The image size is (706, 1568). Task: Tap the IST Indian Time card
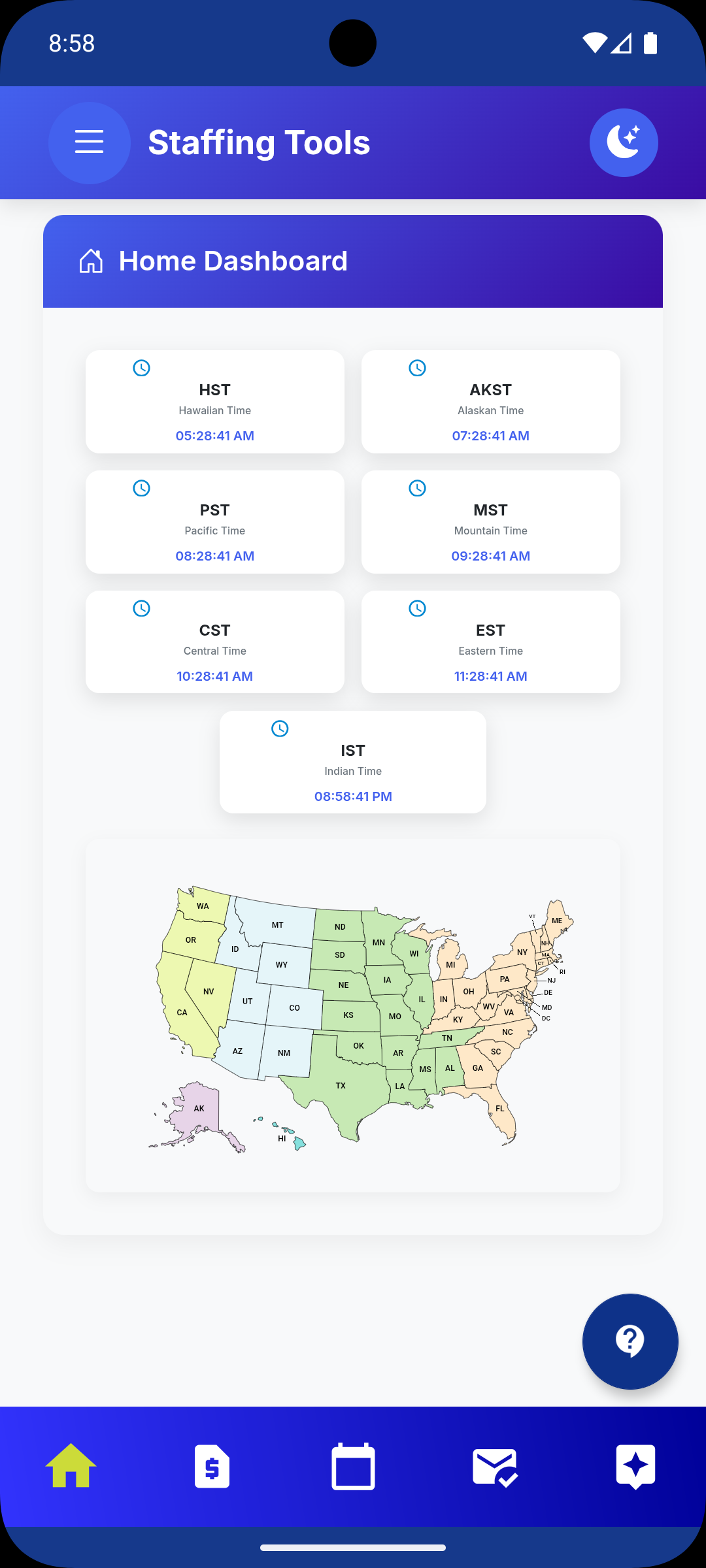[x=353, y=762]
